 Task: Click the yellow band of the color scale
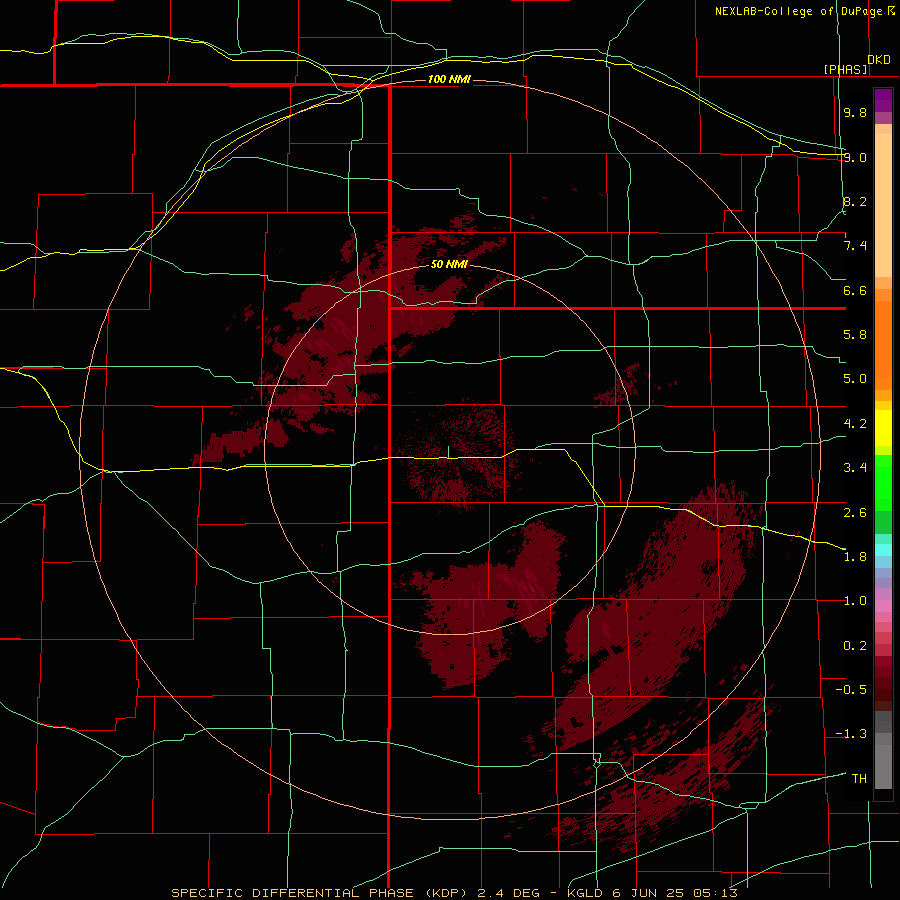(883, 428)
